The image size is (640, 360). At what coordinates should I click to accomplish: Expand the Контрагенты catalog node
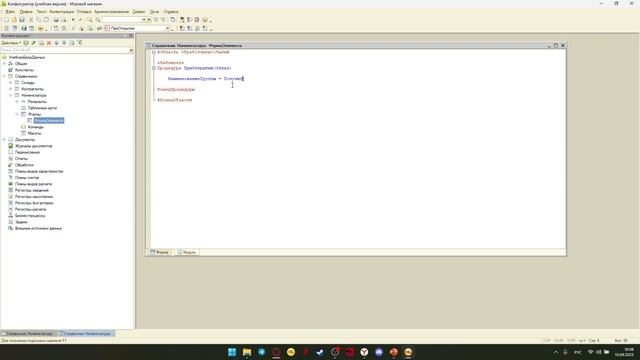click(x=11, y=89)
